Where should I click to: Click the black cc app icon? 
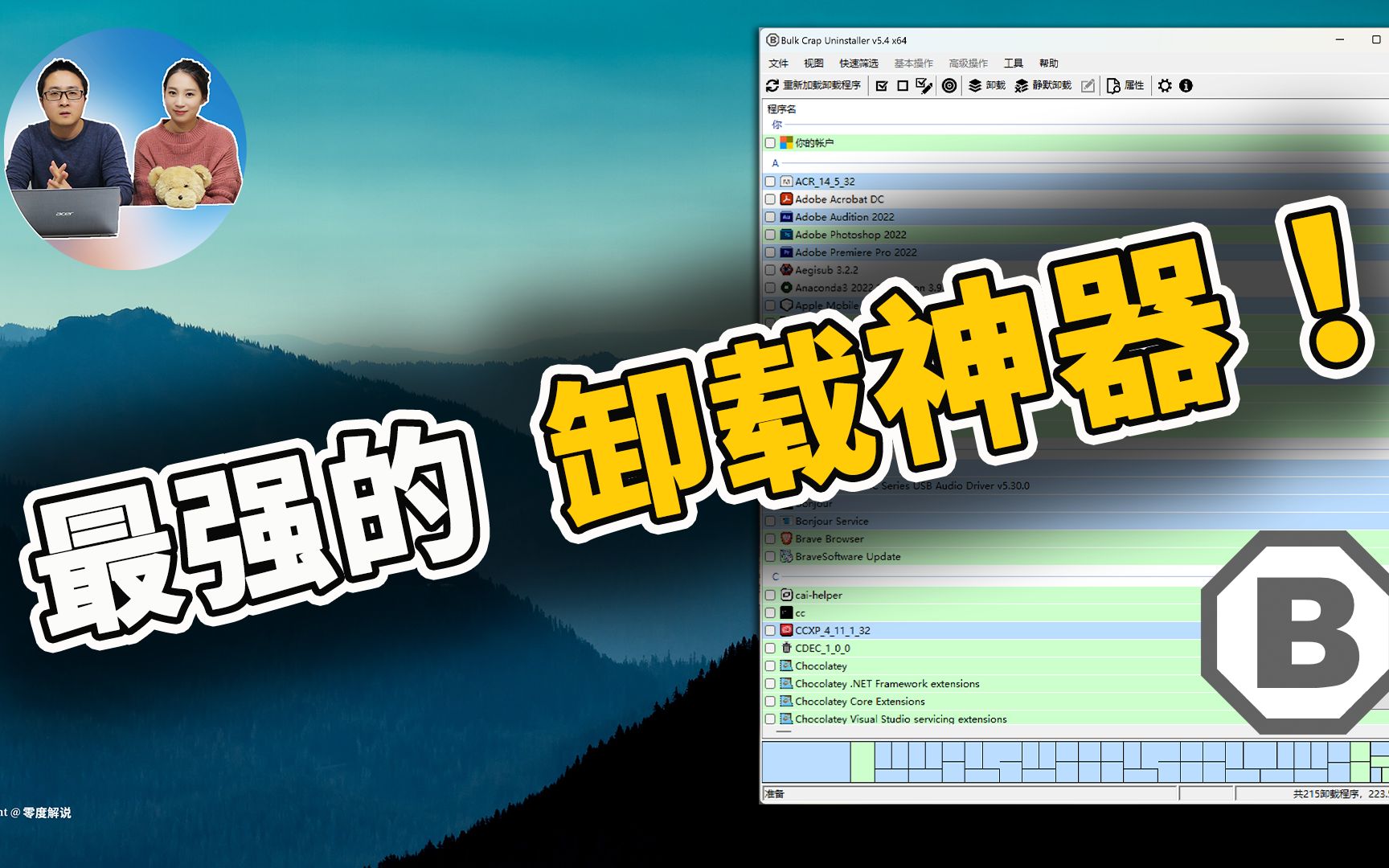coord(786,612)
